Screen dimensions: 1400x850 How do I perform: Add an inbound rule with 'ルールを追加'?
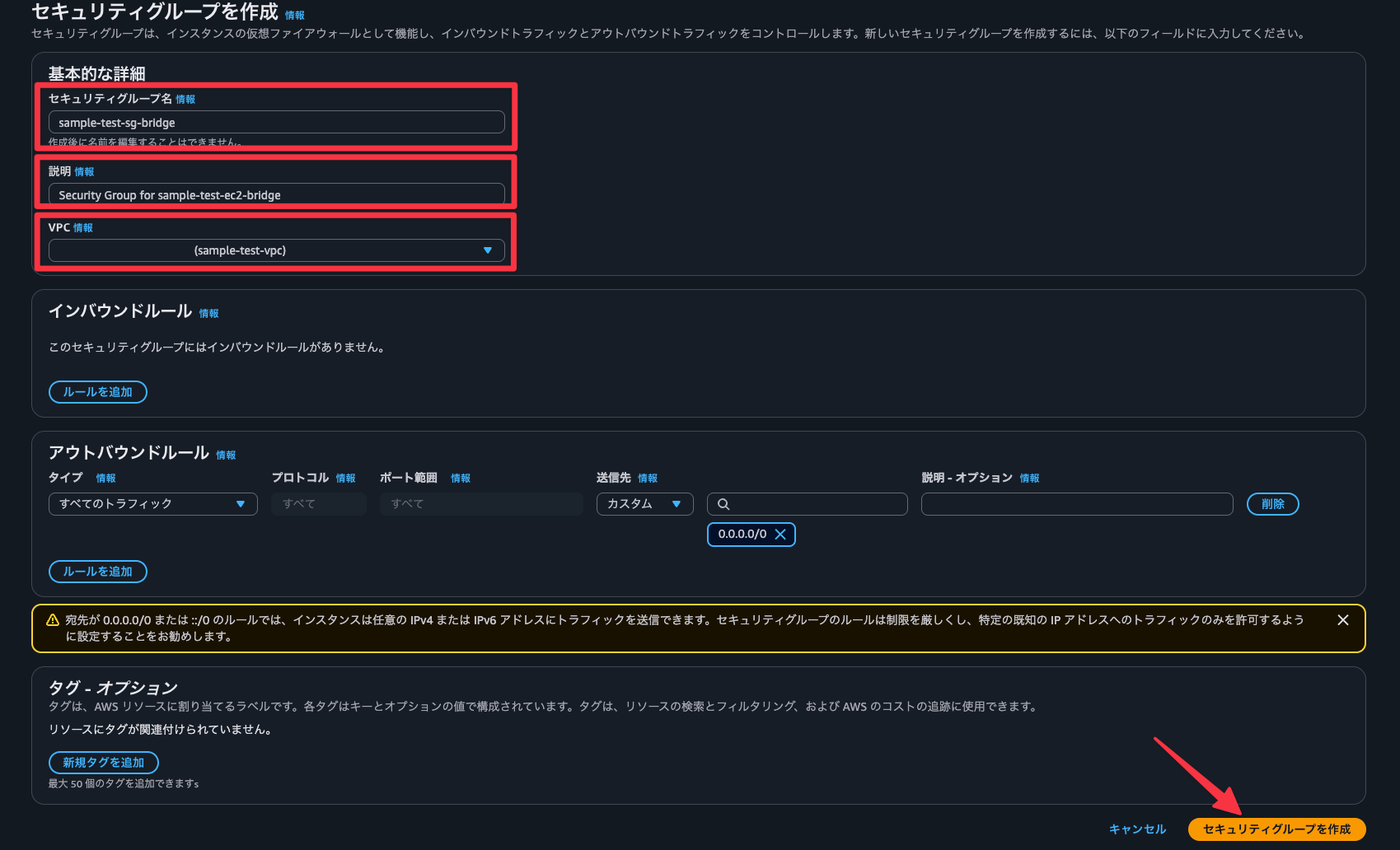97,392
